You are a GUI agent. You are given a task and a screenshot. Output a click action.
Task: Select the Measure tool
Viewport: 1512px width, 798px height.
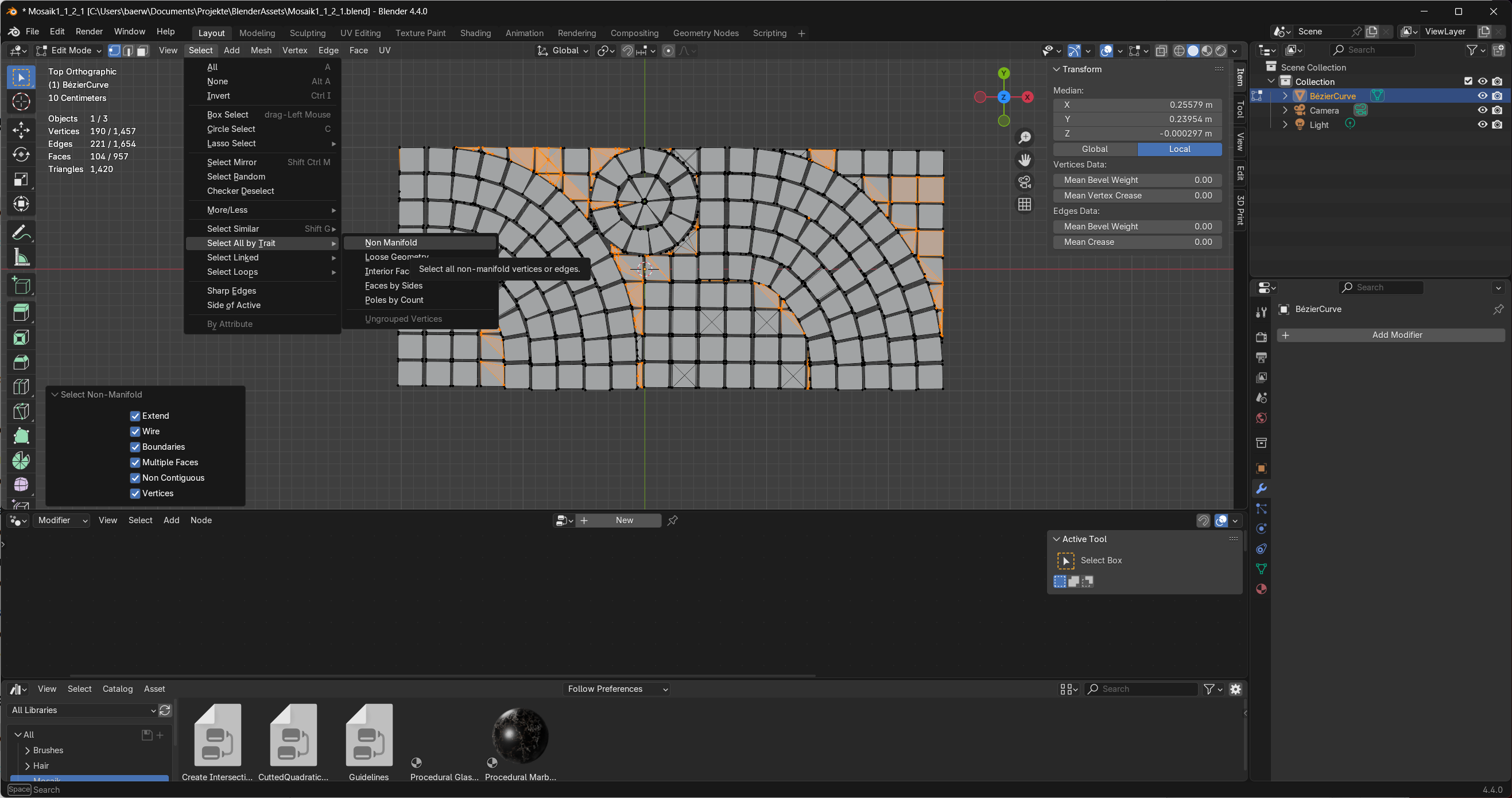[x=21, y=258]
